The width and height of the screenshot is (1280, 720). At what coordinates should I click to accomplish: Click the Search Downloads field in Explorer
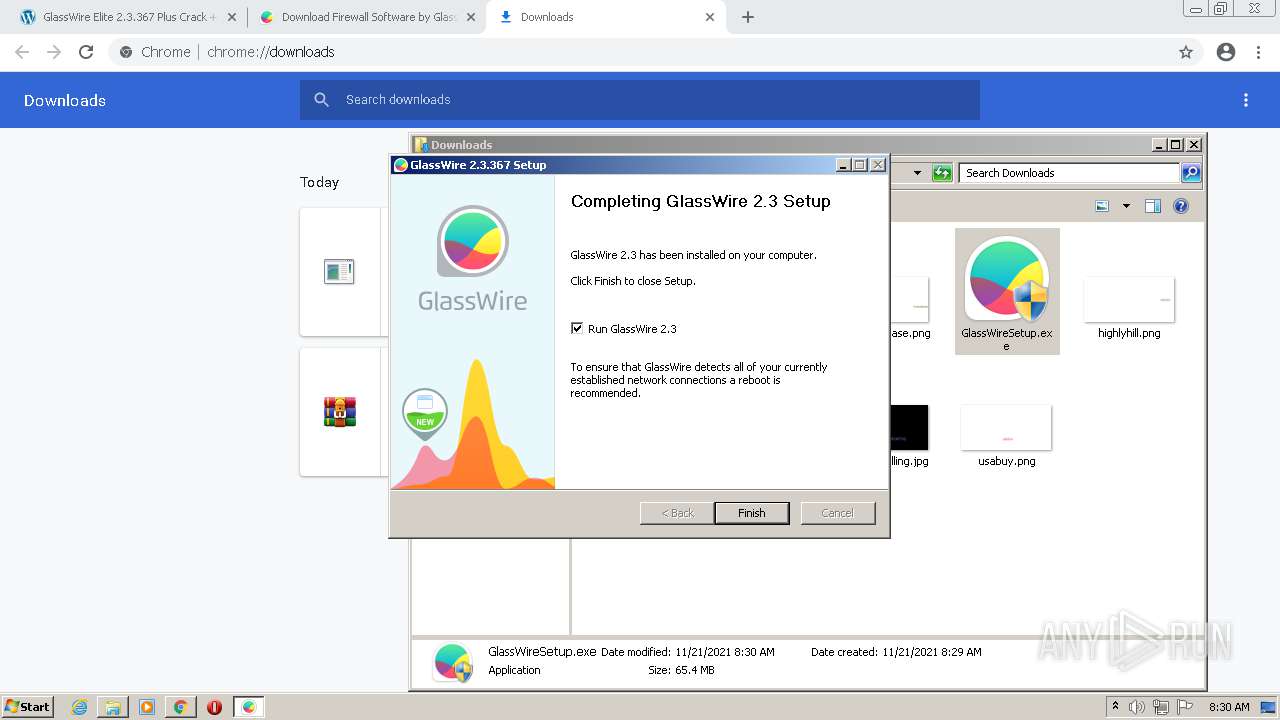1068,173
